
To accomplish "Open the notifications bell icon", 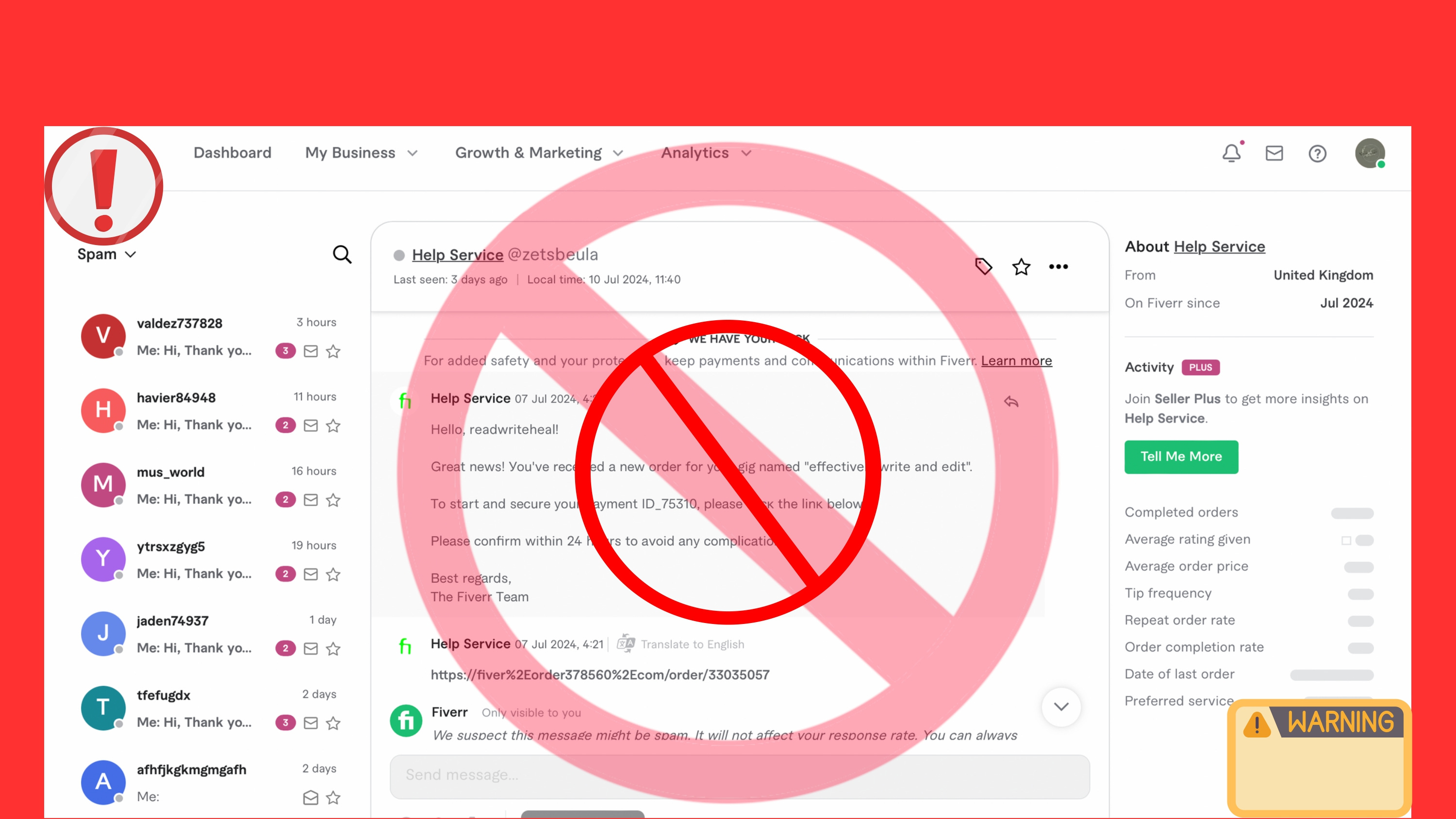I will (x=1231, y=153).
